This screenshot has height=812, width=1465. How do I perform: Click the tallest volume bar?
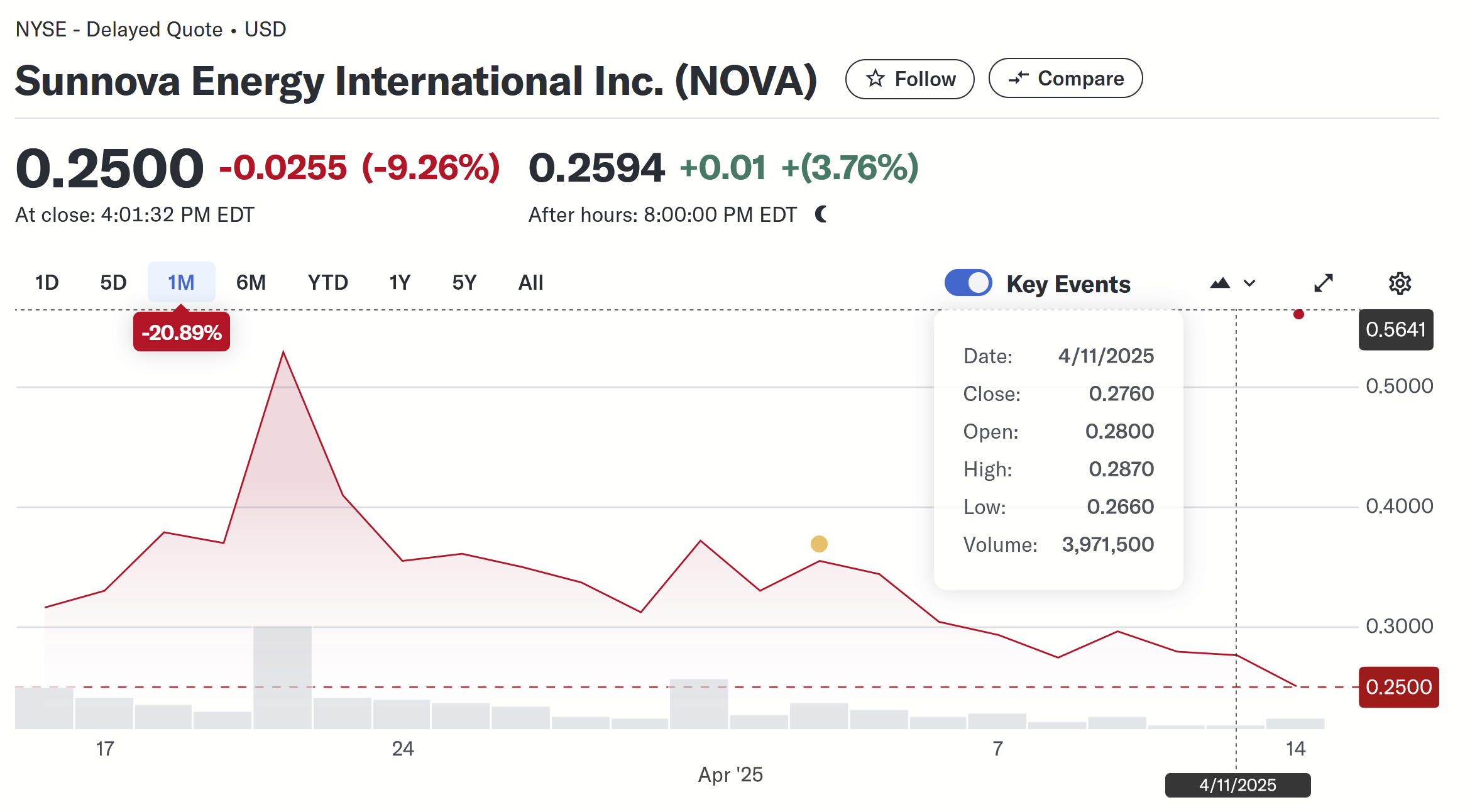(x=282, y=678)
